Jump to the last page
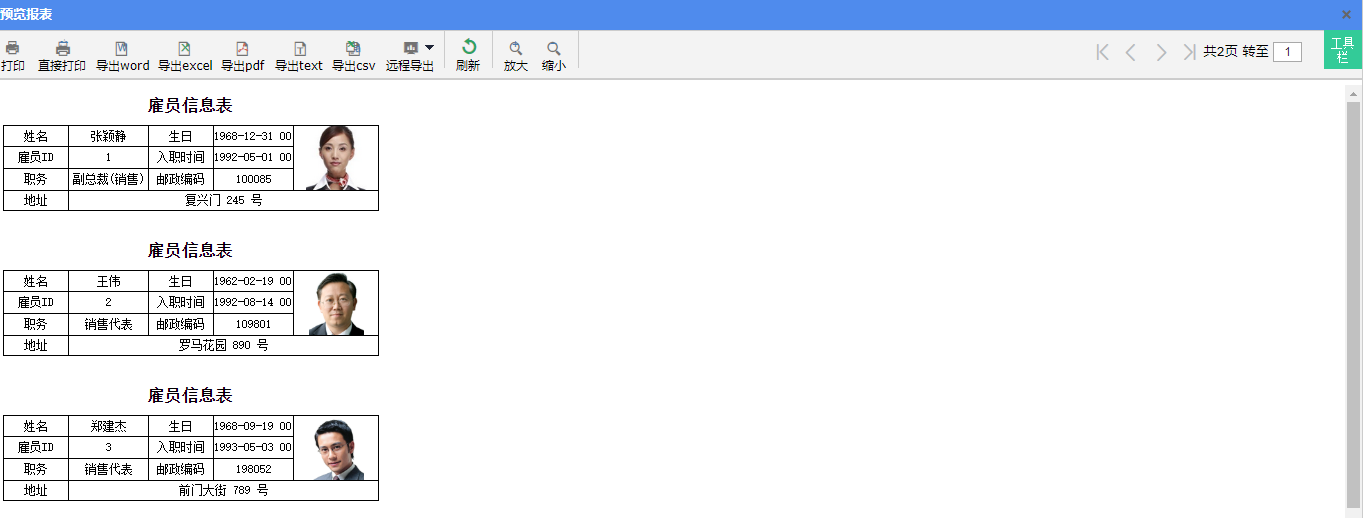Viewport: 1363px width, 518px height. (1189, 52)
